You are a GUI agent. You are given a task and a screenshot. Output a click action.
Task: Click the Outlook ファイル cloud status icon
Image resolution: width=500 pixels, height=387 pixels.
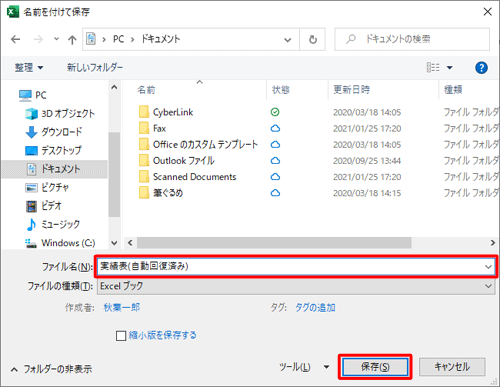[275, 161]
